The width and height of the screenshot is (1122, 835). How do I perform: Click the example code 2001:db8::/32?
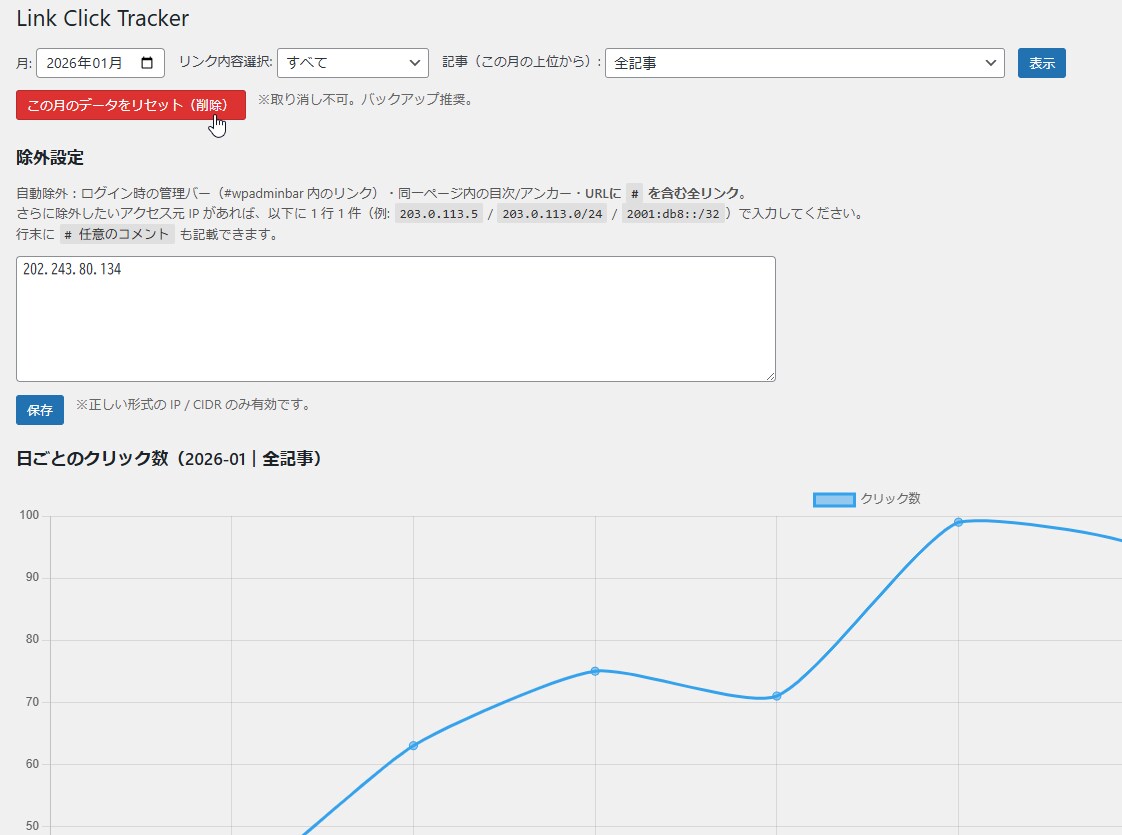tap(673, 214)
